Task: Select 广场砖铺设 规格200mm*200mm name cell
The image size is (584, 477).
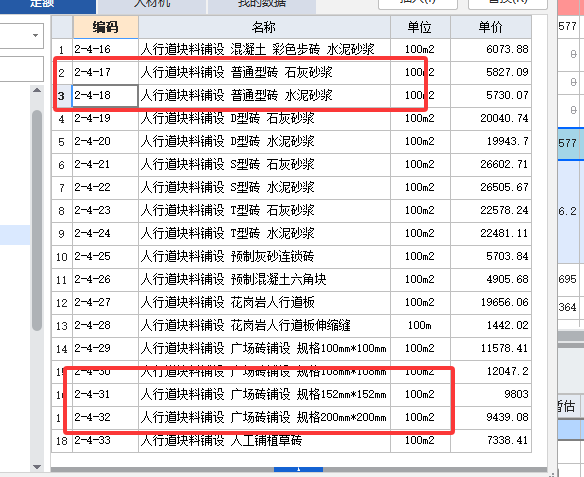Action: click(x=264, y=417)
